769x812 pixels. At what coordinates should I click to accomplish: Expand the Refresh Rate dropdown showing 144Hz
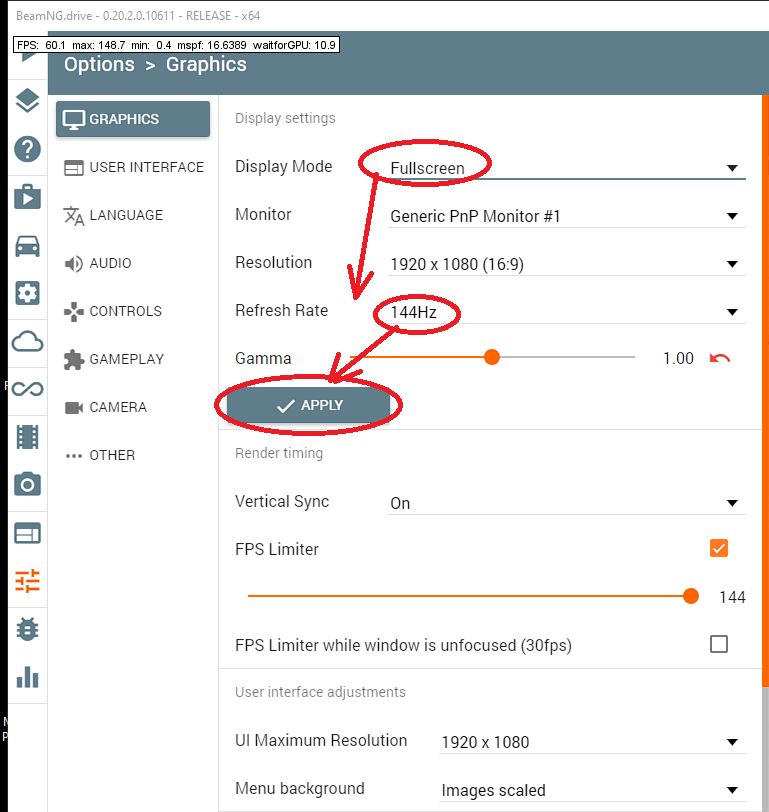567,312
